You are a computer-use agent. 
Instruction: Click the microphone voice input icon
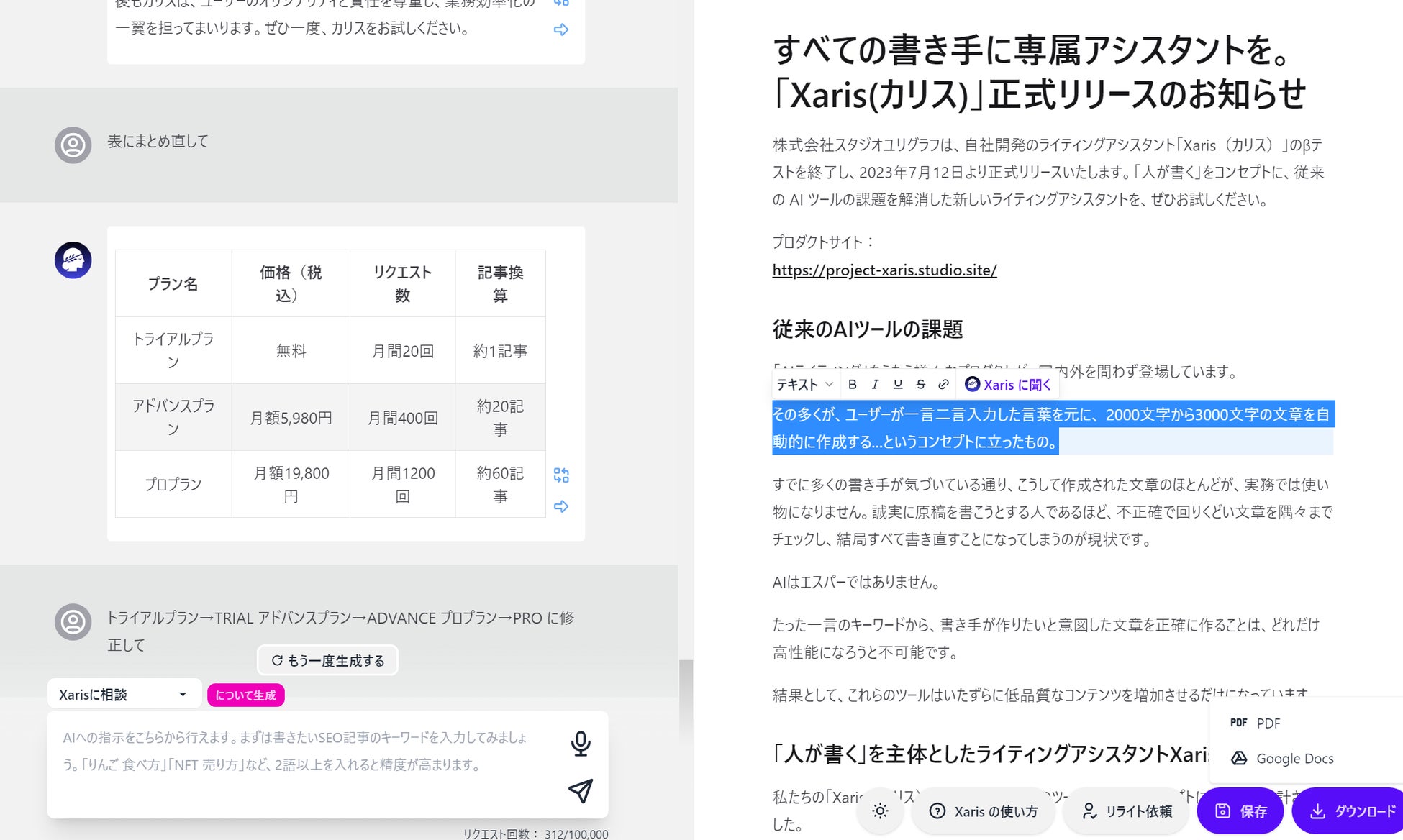581,743
